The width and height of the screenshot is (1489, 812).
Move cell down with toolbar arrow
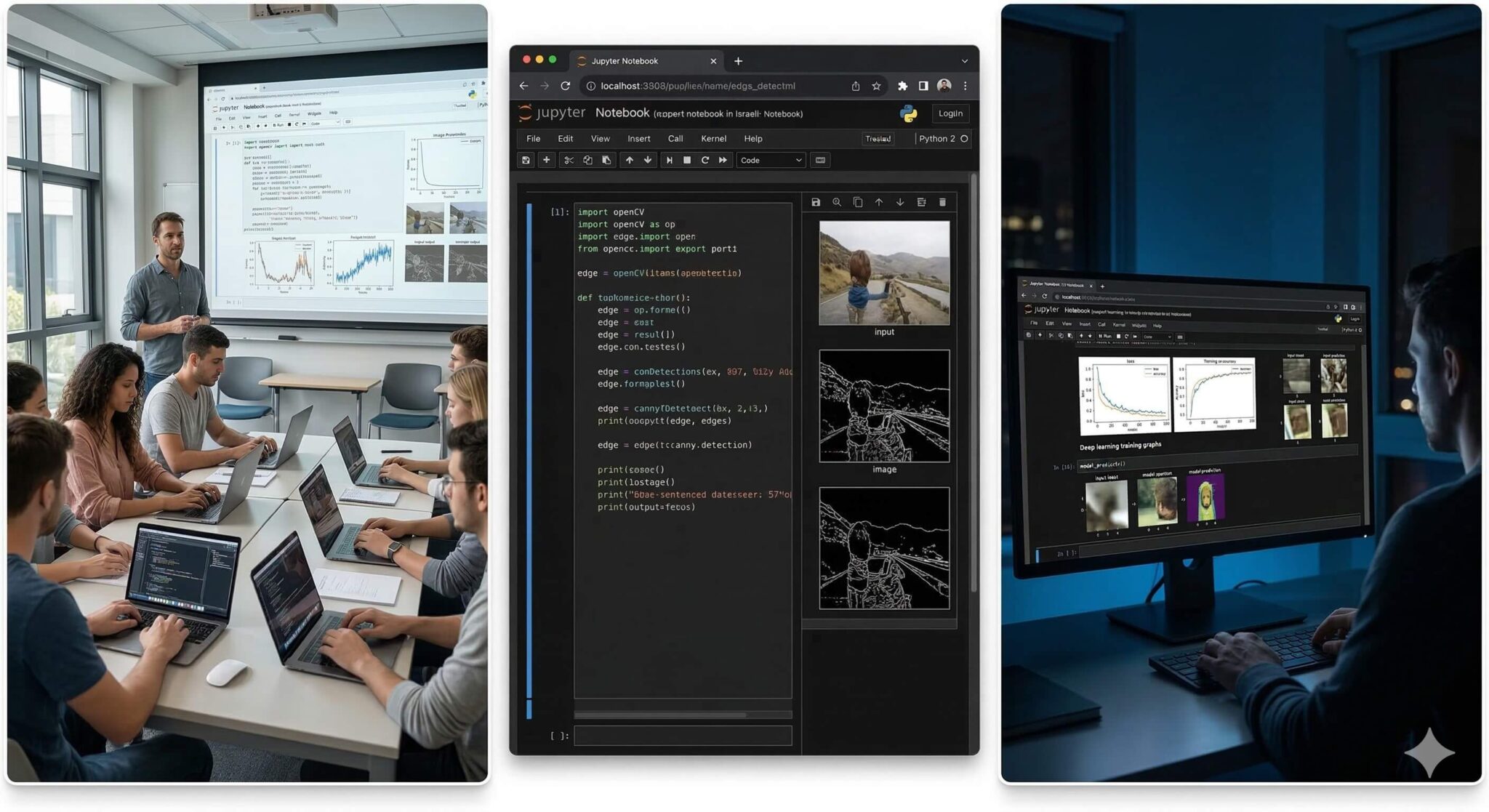[647, 160]
